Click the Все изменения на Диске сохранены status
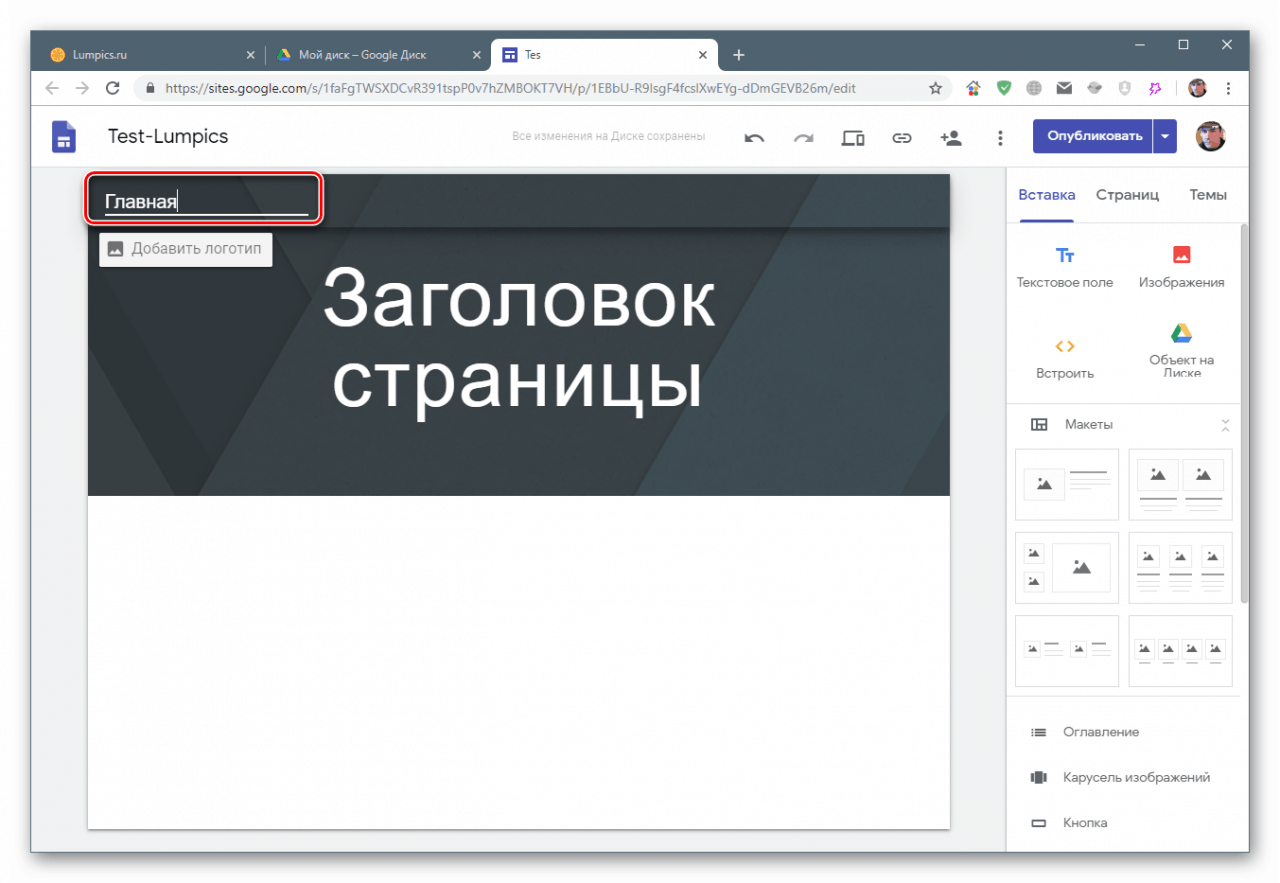This screenshot has height=883, width=1280. [x=608, y=137]
